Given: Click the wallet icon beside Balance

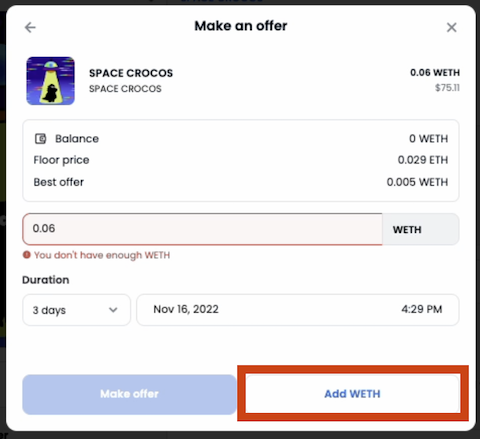Looking at the screenshot, I should coord(40,138).
